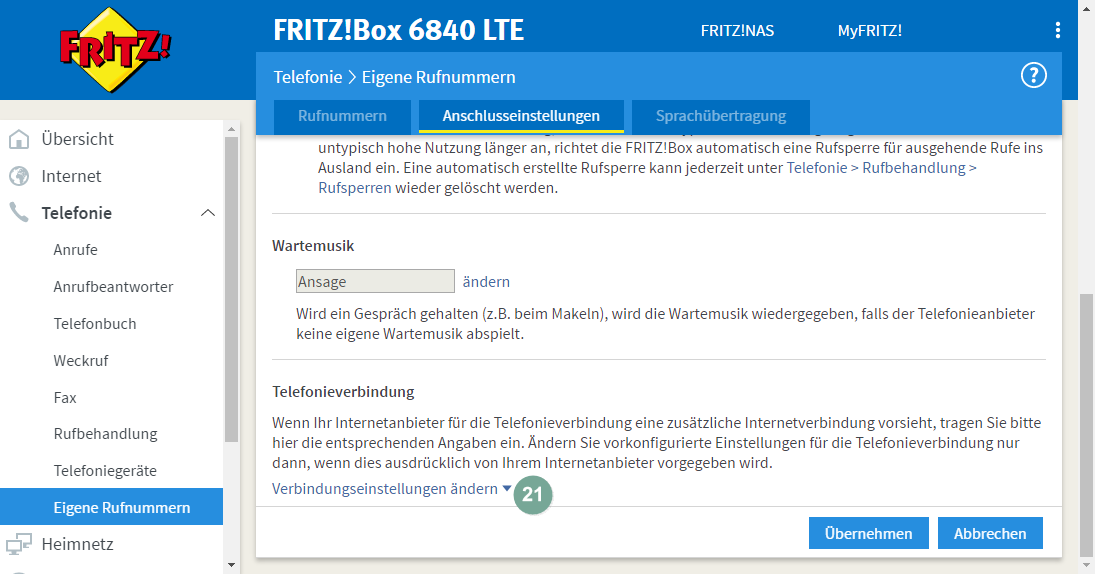Click the Ansage Wartemusik field

[375, 282]
